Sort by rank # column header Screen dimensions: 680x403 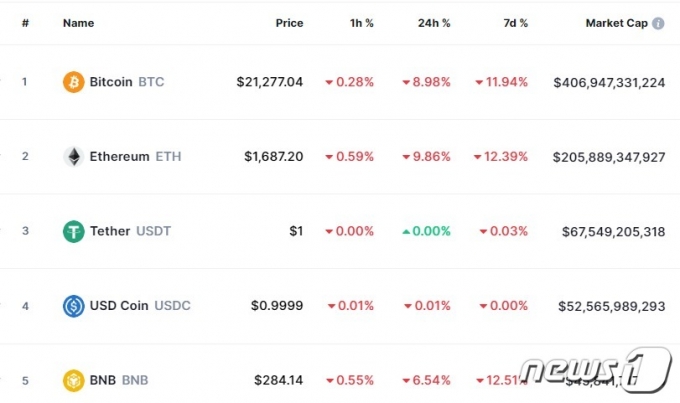pyautogui.click(x=26, y=23)
